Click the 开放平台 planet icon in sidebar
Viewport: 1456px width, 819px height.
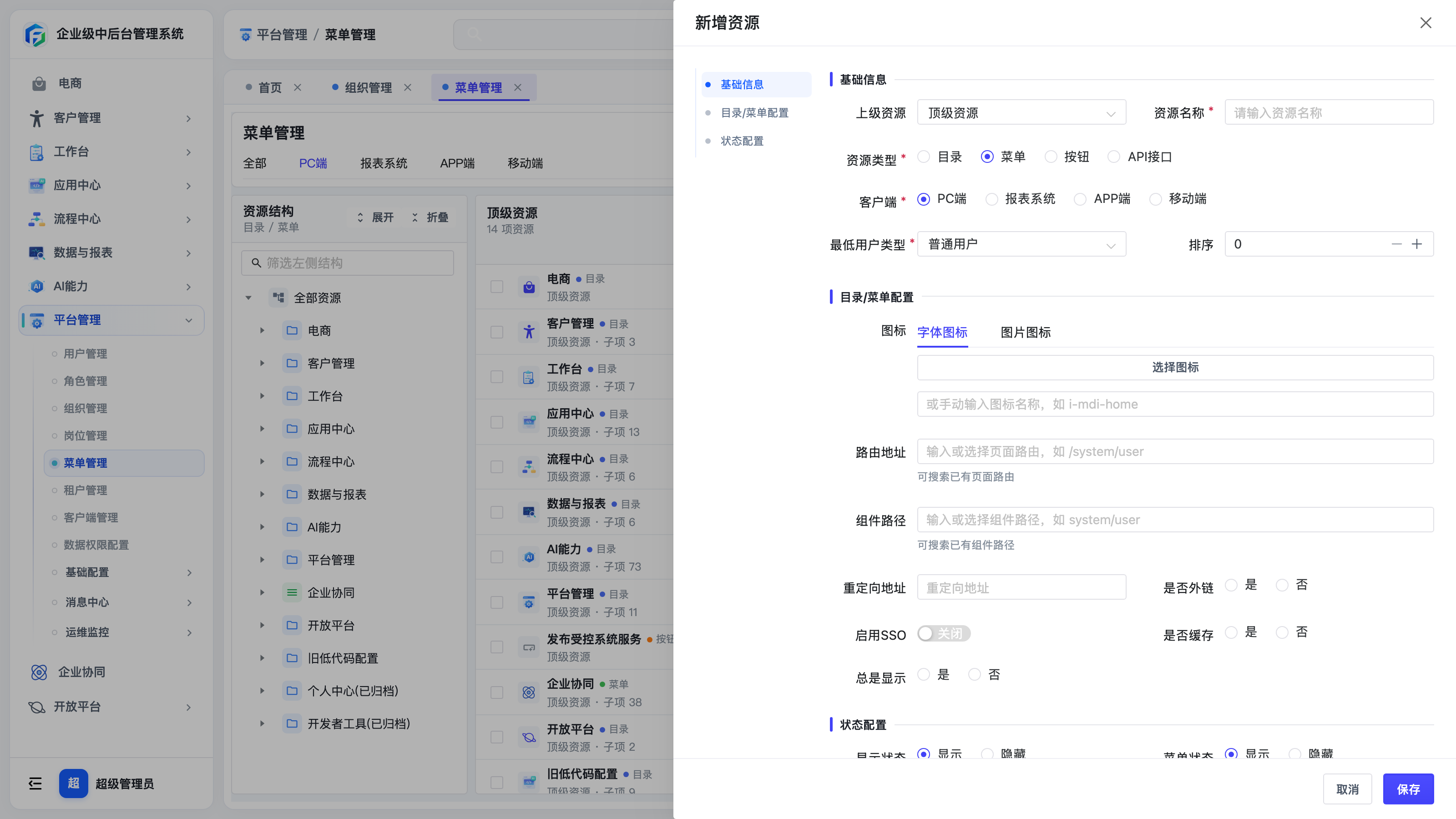tap(36, 707)
